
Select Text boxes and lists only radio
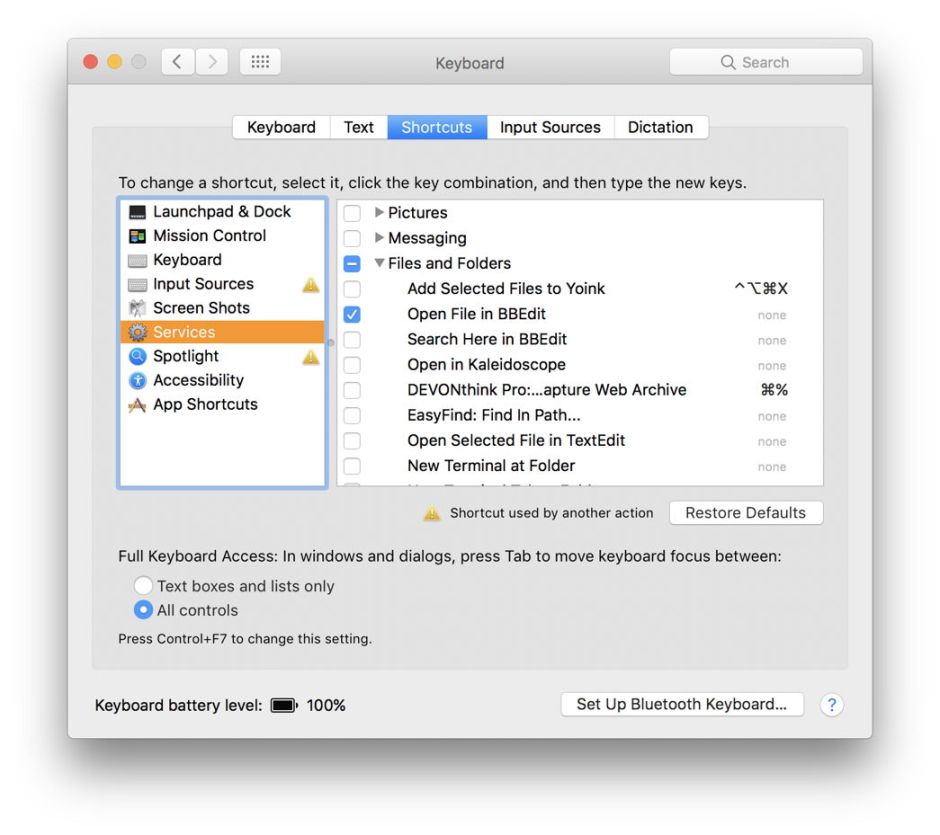point(144,586)
